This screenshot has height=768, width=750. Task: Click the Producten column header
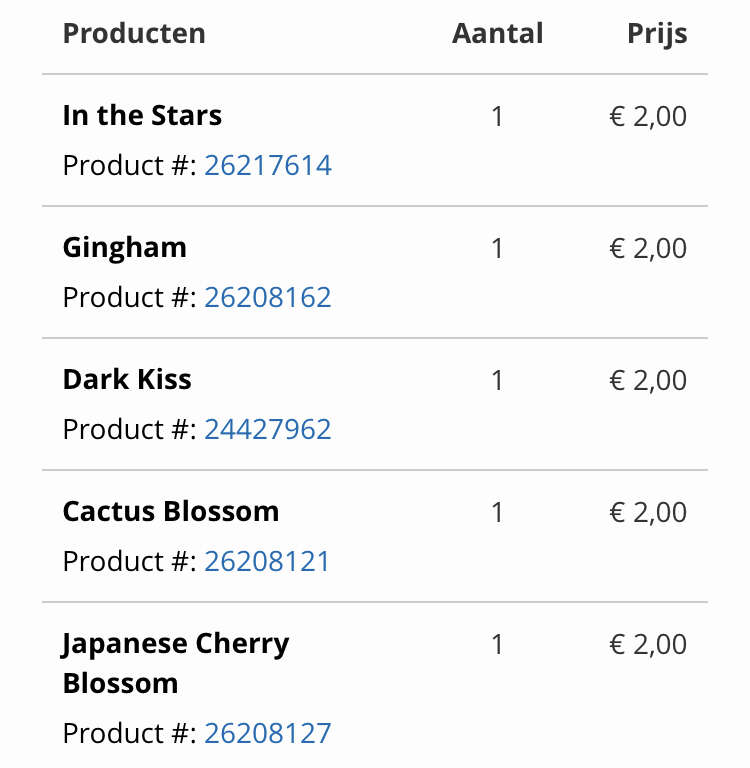pyautogui.click(x=134, y=33)
